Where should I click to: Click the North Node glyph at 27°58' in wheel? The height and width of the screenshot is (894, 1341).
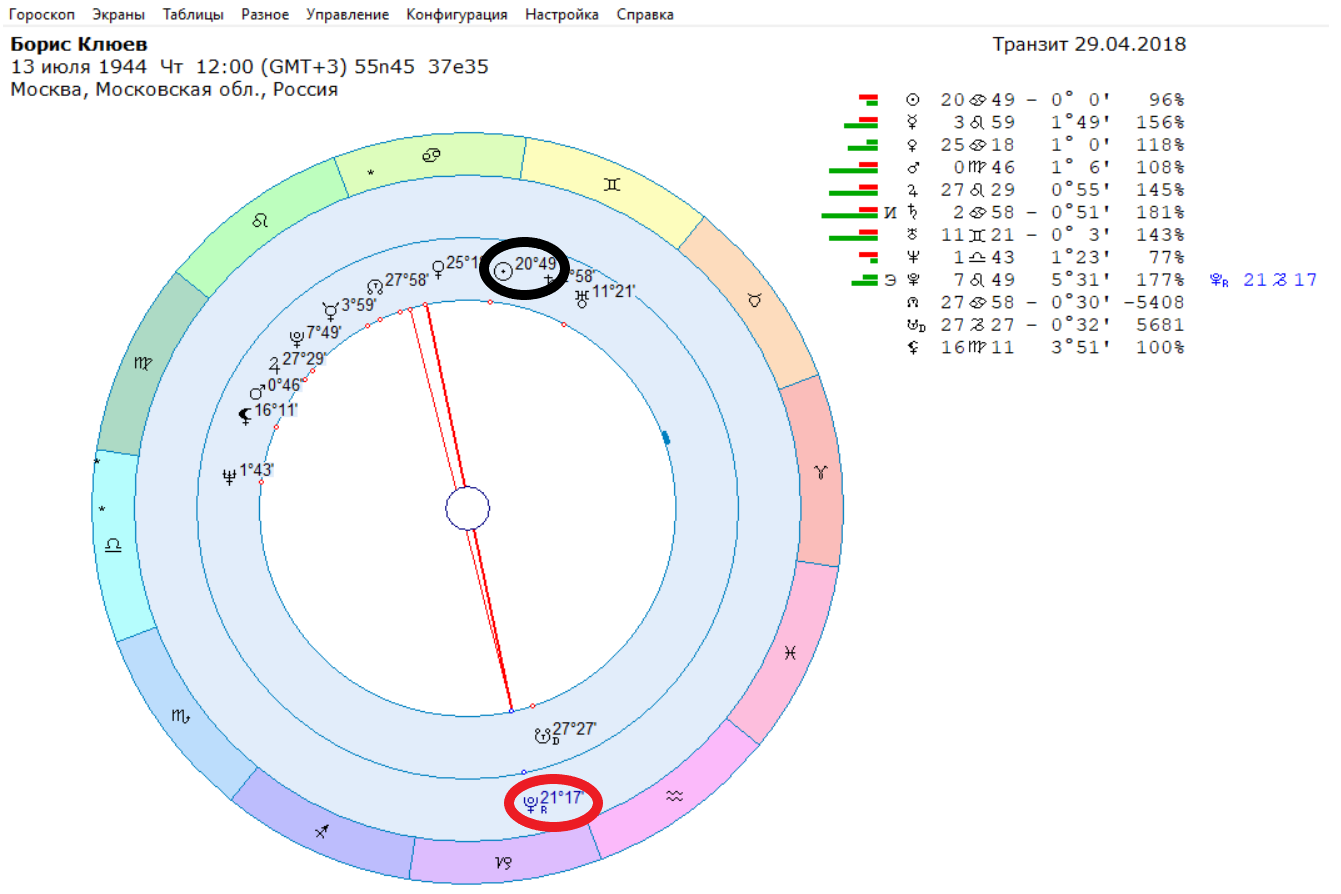coord(374,285)
